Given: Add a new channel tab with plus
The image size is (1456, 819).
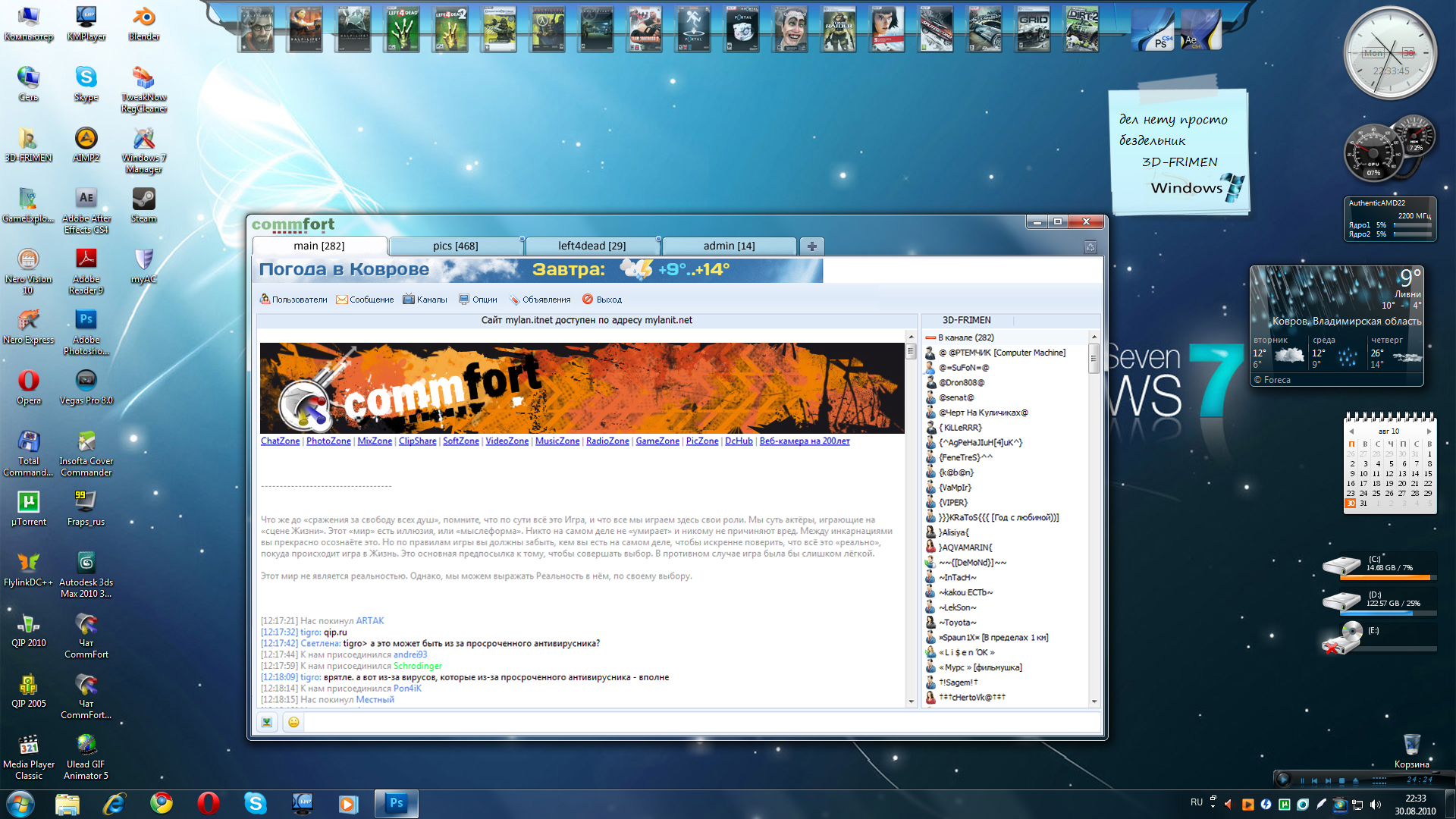Looking at the screenshot, I should click(811, 246).
